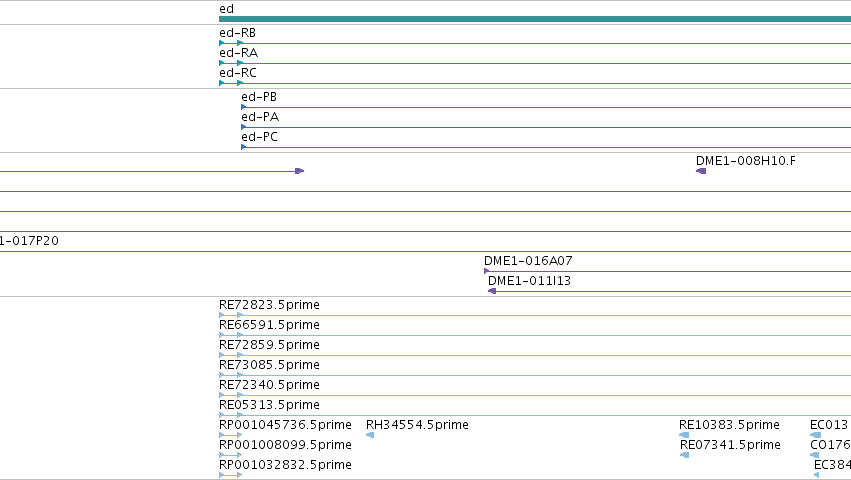851x480 pixels.
Task: Select the RE07341.5prime arrow glyph
Action: [684, 455]
